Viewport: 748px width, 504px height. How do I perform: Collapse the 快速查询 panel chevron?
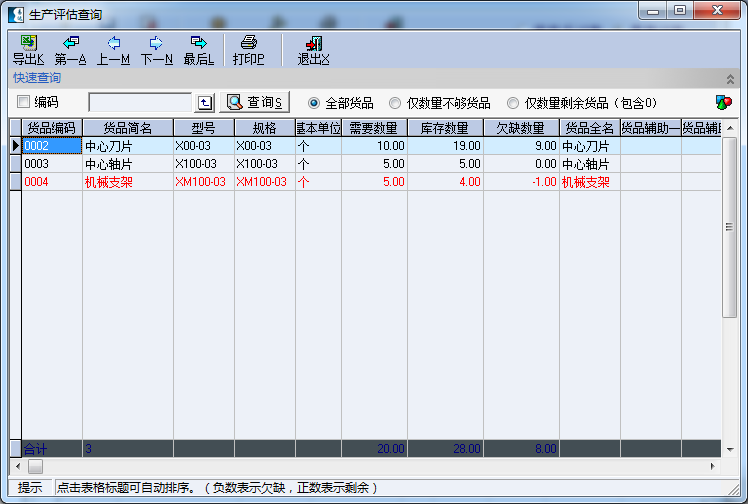(x=729, y=78)
